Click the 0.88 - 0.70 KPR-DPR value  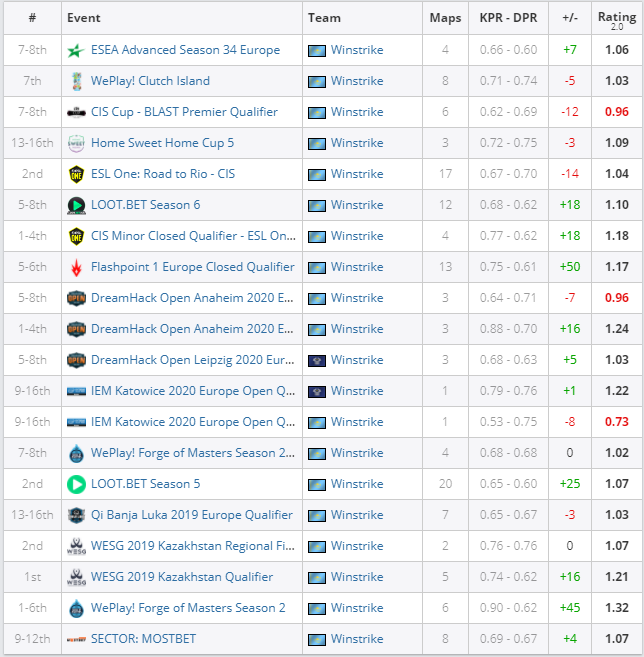pyautogui.click(x=508, y=329)
